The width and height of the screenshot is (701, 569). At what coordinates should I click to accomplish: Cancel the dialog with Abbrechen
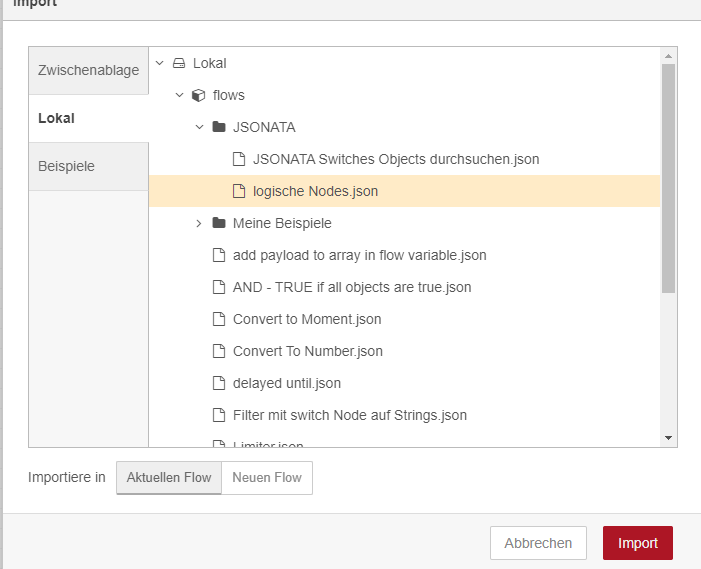538,543
